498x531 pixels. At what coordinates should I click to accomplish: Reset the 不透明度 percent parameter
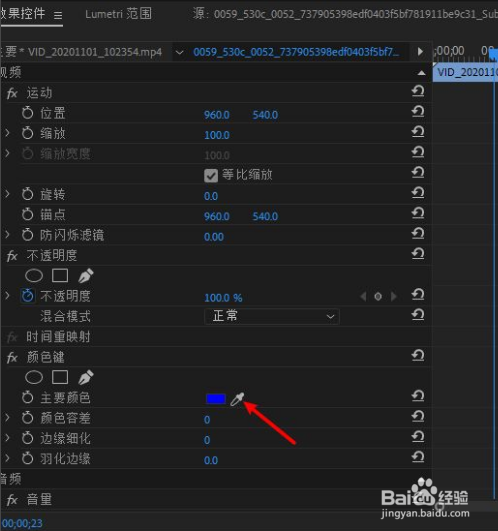coord(418,295)
